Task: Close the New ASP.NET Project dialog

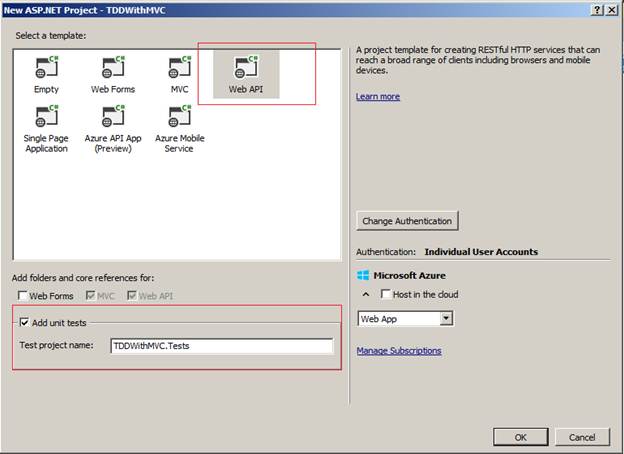Action: [612, 10]
